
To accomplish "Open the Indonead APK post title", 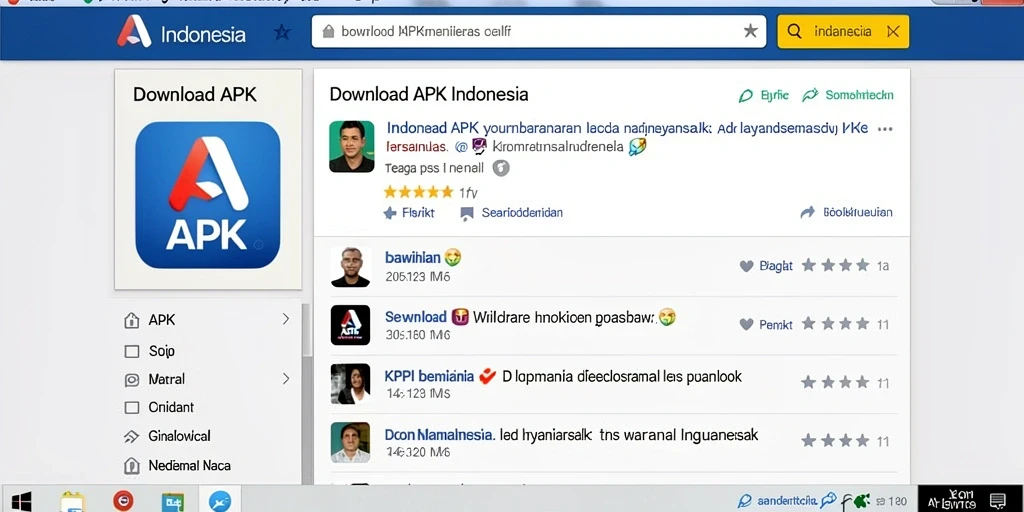I will tap(627, 128).
